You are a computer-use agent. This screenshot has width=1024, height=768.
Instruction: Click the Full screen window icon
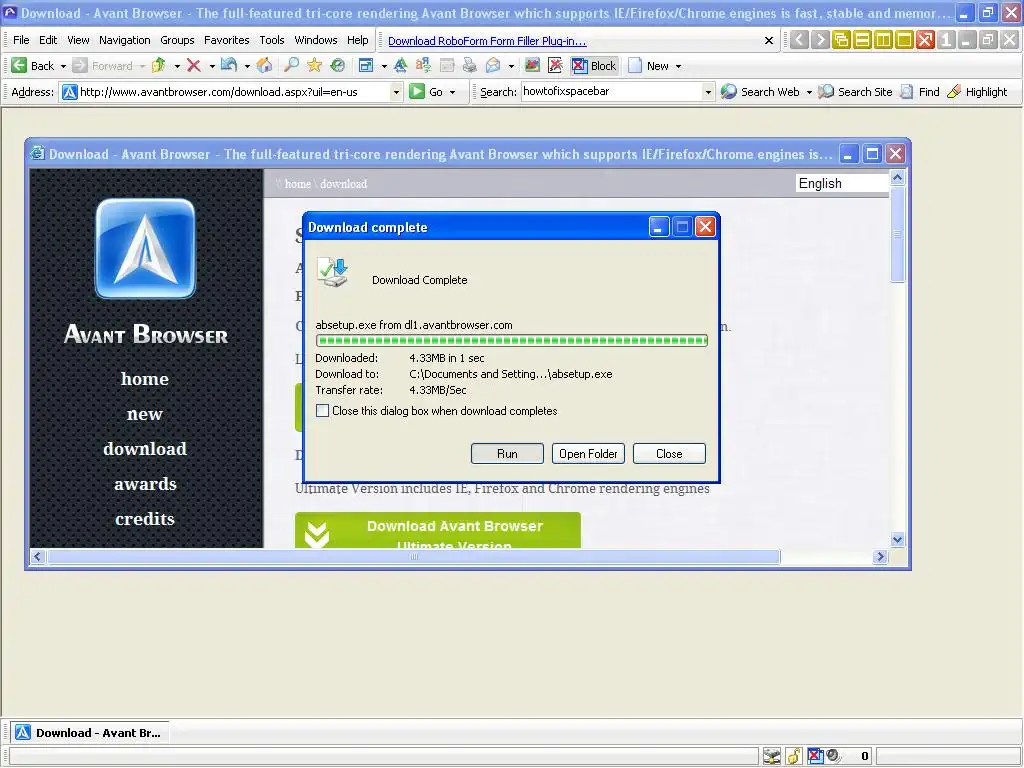click(x=366, y=65)
